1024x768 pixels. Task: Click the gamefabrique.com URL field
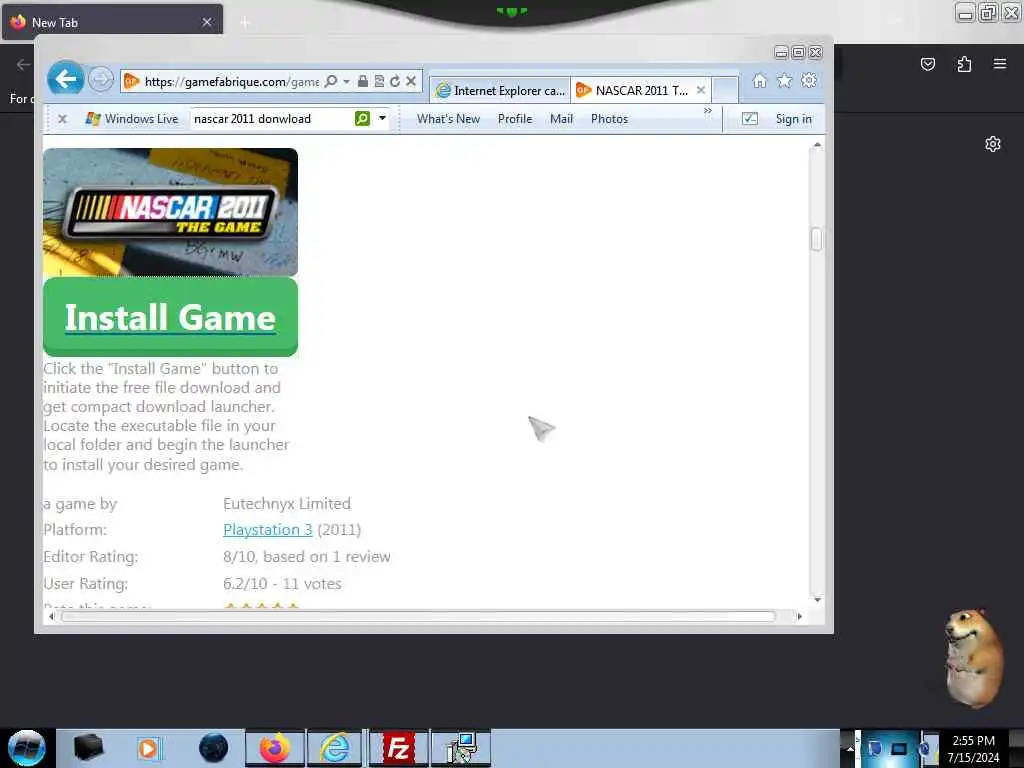click(x=231, y=81)
